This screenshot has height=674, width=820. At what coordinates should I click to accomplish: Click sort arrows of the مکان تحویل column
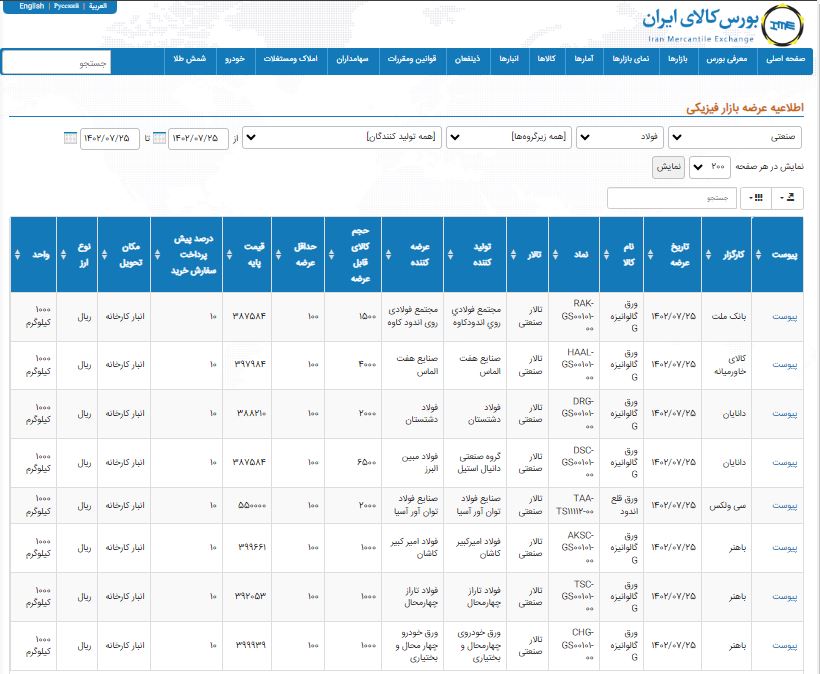coord(104,255)
